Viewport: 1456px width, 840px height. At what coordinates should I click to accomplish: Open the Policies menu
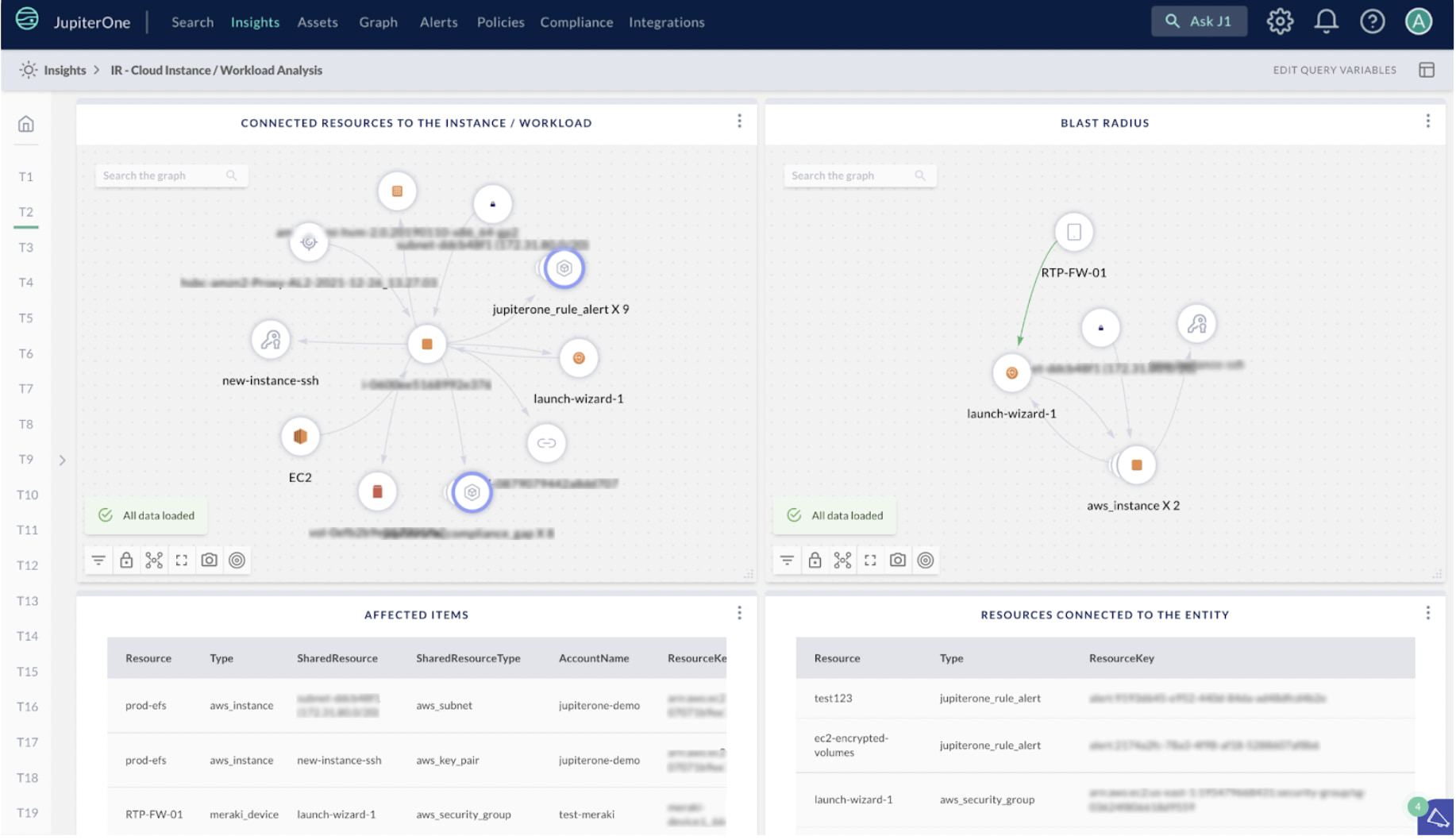[501, 22]
